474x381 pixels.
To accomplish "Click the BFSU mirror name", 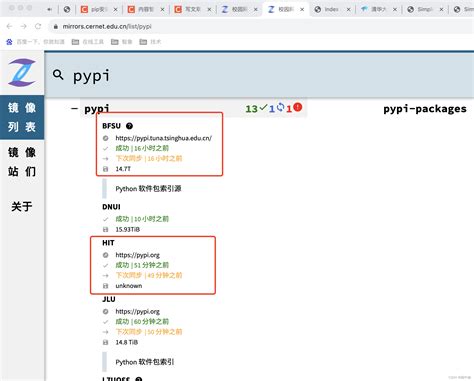I will pyautogui.click(x=111, y=126).
